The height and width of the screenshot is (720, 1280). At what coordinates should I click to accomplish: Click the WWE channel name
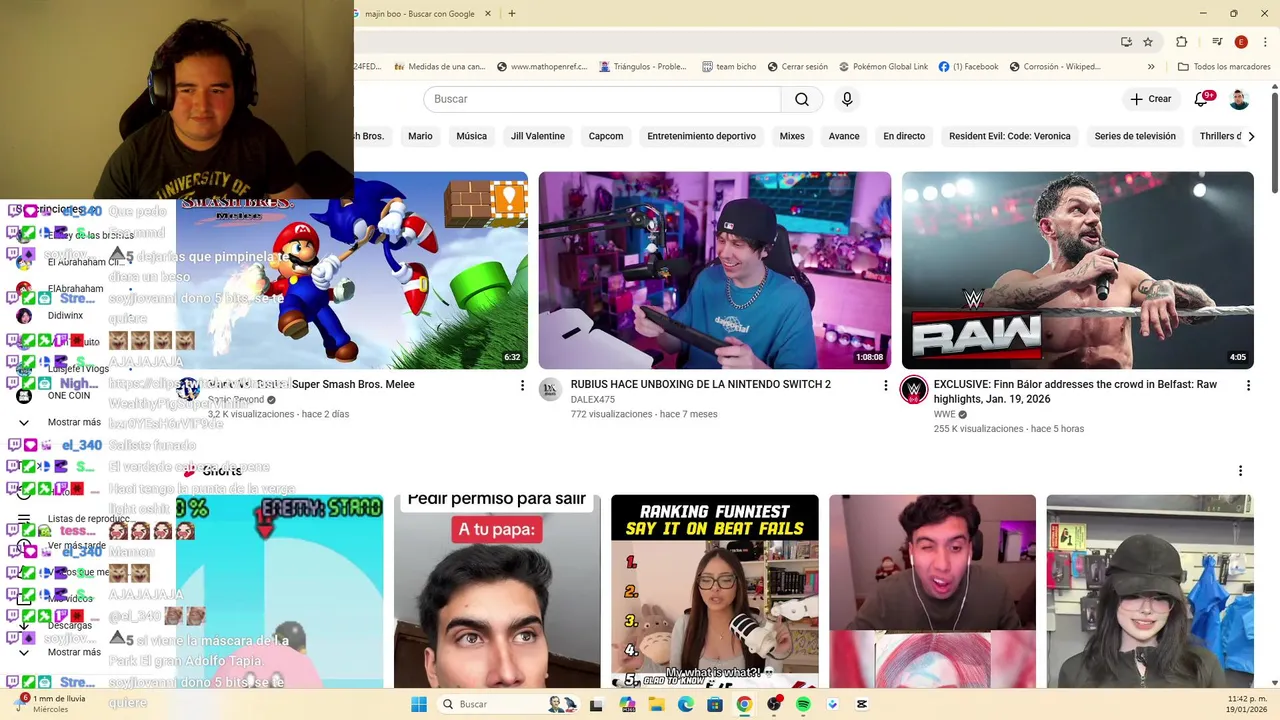coord(945,414)
